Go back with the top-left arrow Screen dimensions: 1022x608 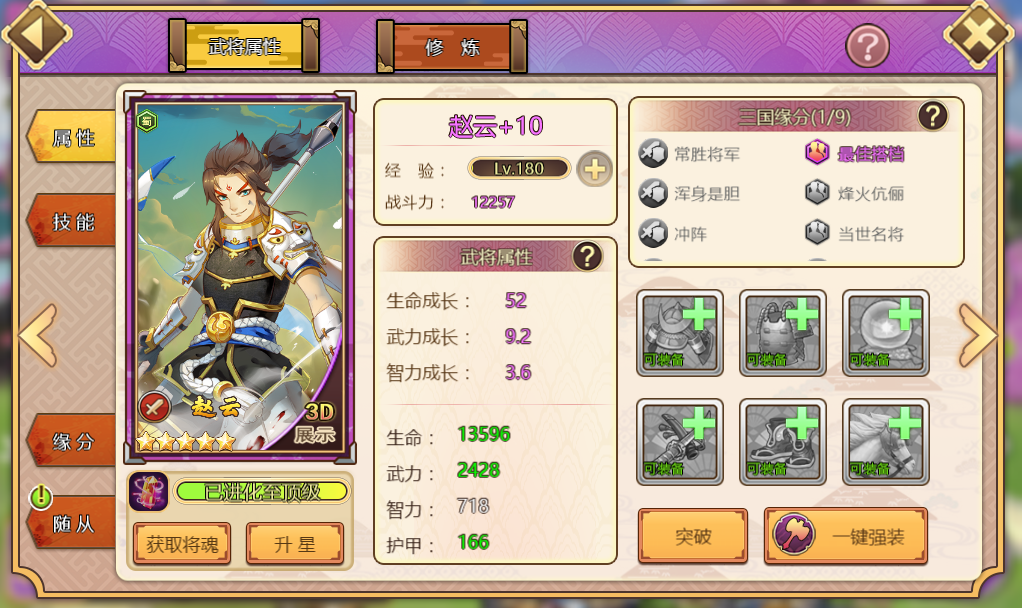click(36, 33)
